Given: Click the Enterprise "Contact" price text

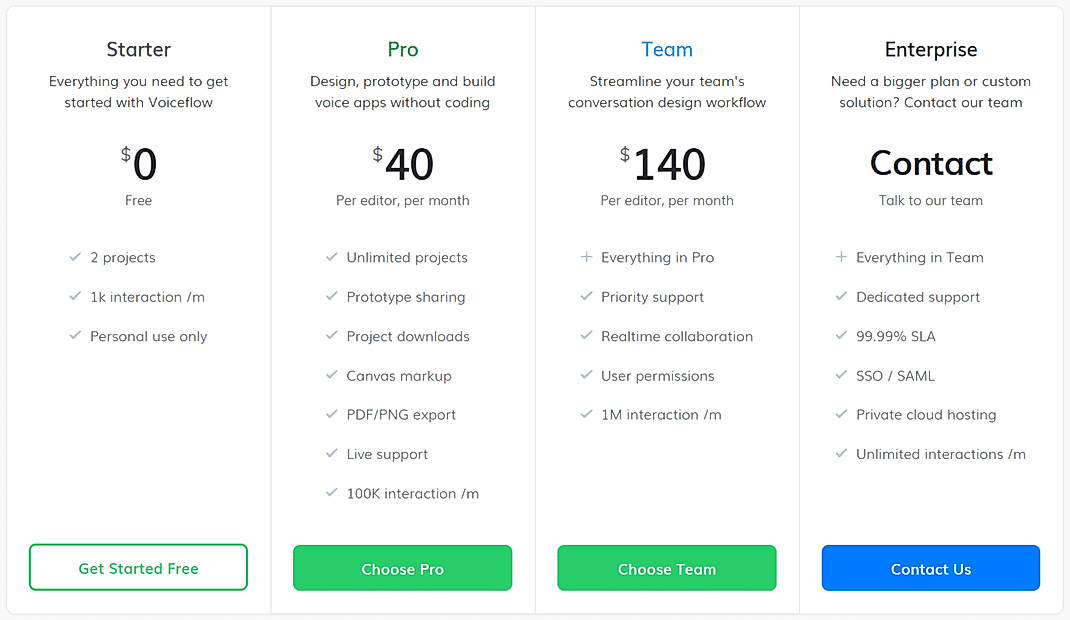Looking at the screenshot, I should pyautogui.click(x=930, y=164).
